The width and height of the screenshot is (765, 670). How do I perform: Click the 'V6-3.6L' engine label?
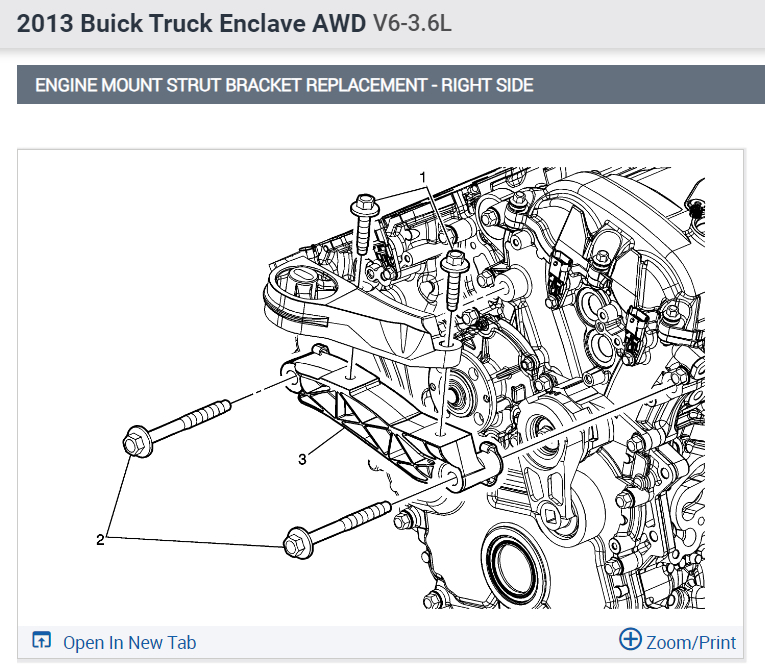412,23
